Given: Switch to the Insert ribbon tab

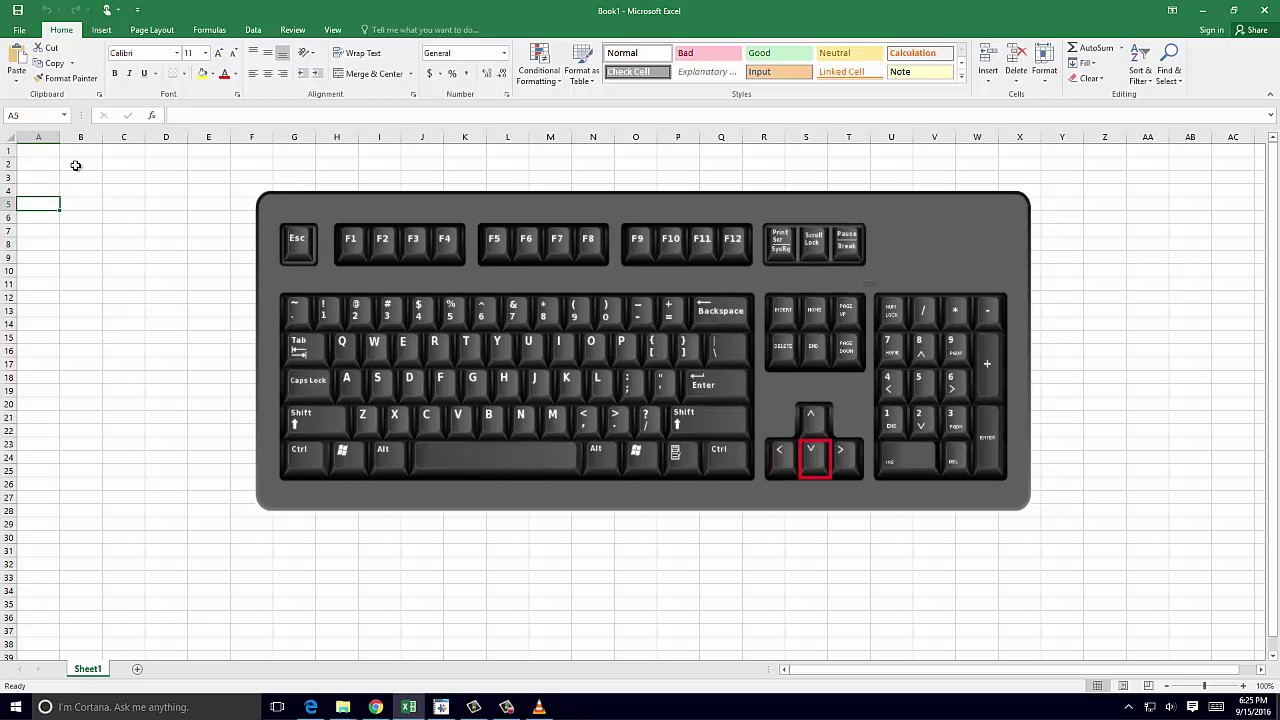Looking at the screenshot, I should [101, 30].
